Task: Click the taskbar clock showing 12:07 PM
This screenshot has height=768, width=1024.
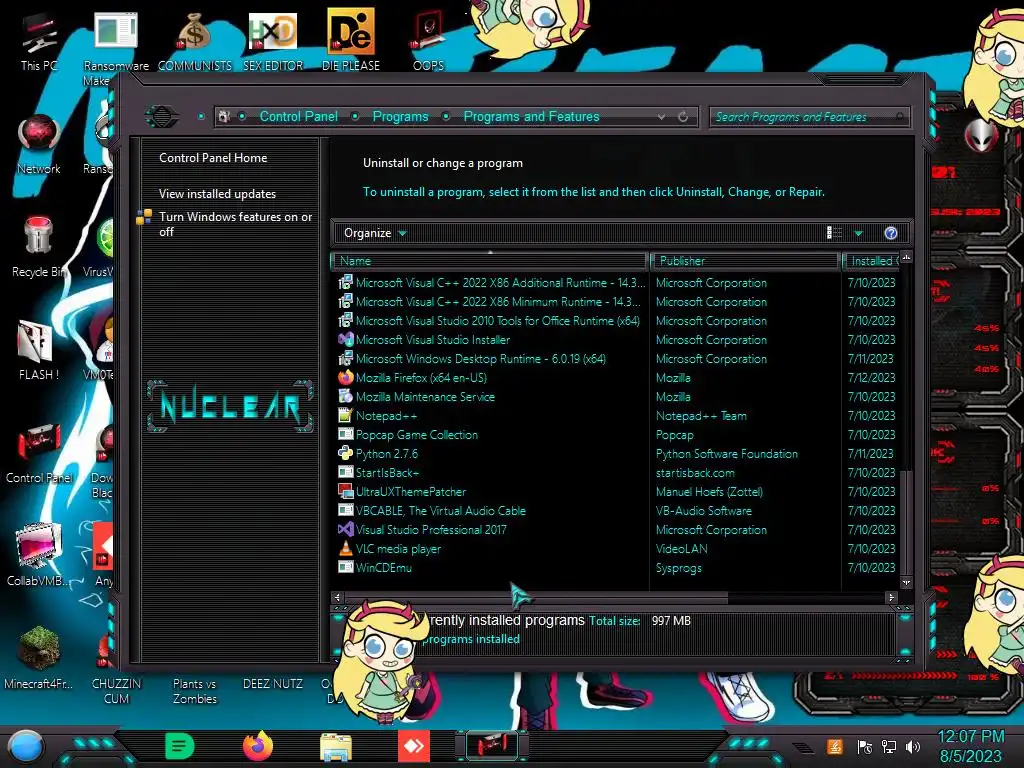Action: 971,746
